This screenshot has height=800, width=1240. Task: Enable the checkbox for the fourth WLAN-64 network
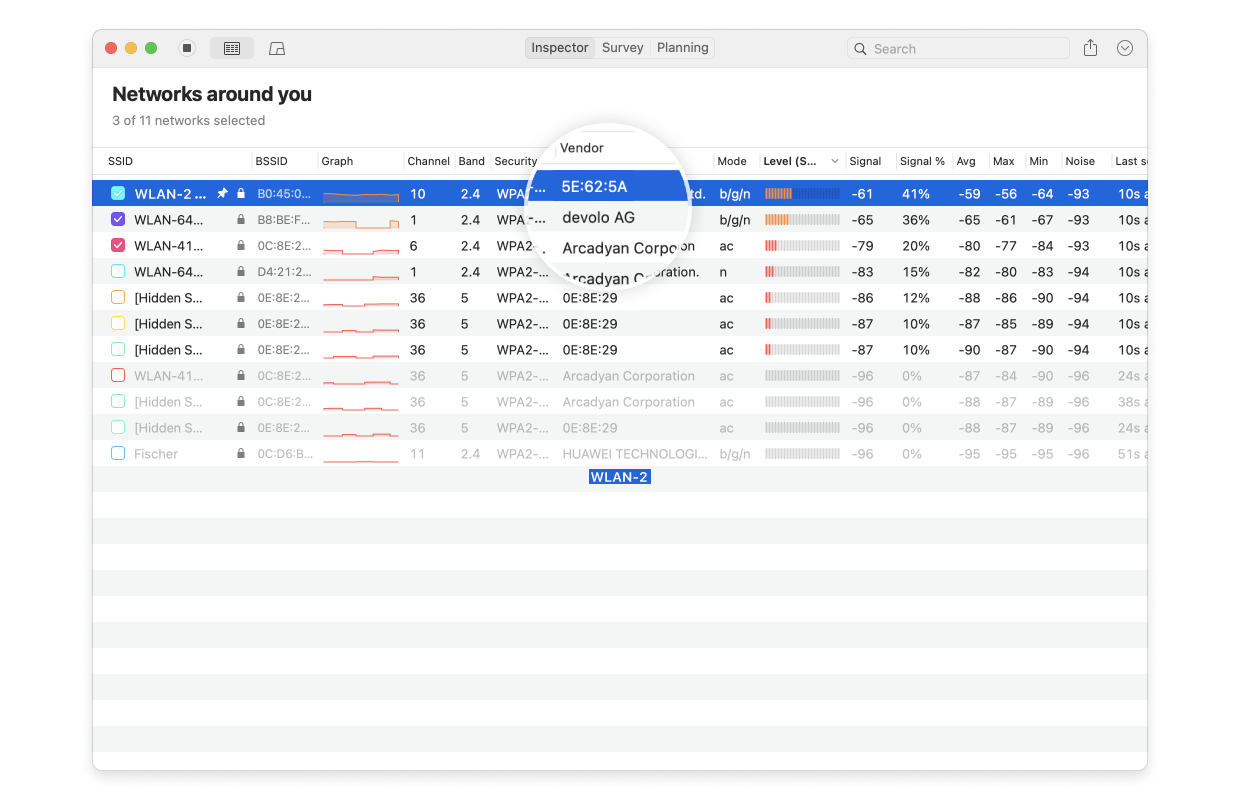[x=115, y=271]
